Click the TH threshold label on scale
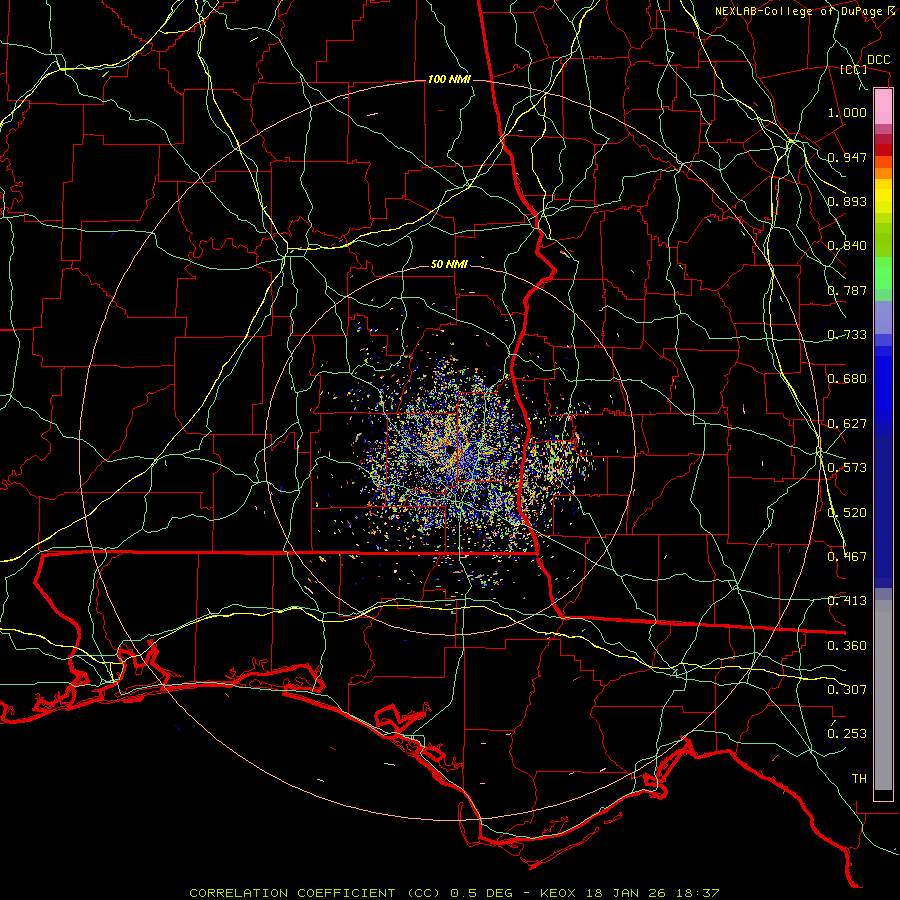This screenshot has height=900, width=900. [859, 779]
